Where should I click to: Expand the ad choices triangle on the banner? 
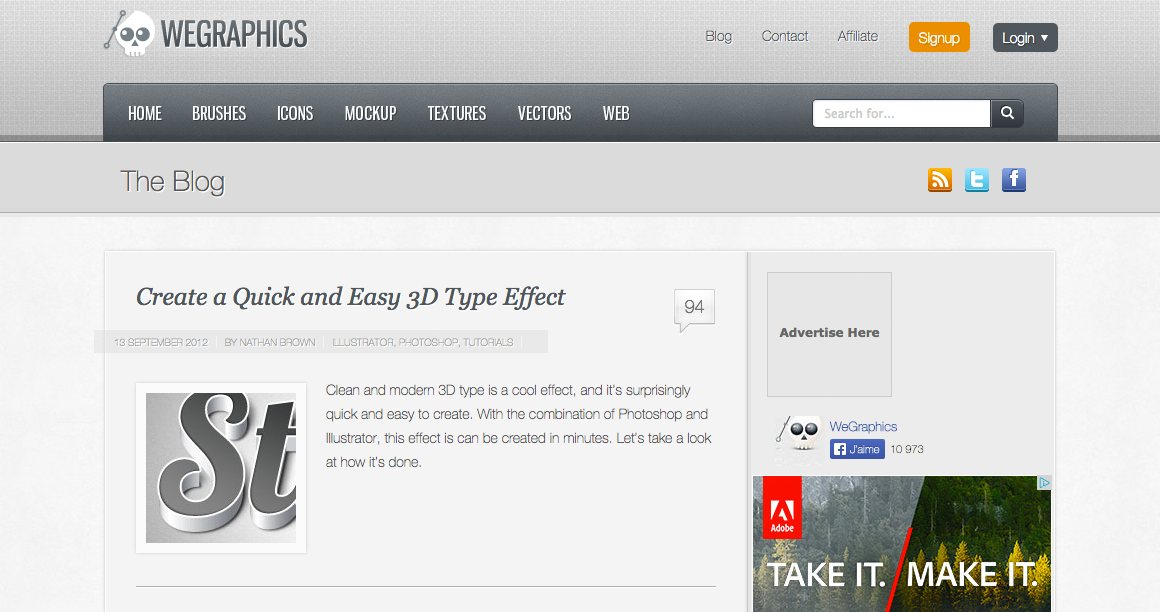tap(1045, 482)
